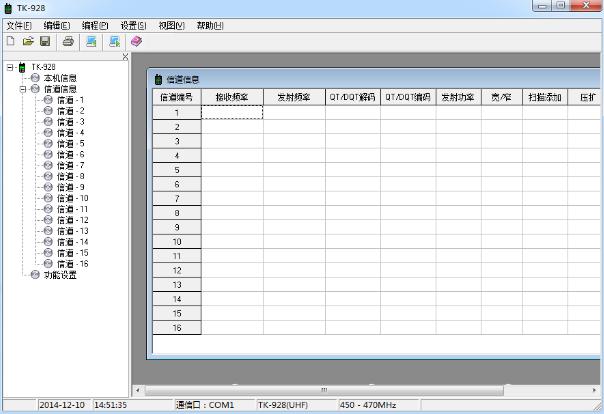Collapse the TK-928 root tree node

pos(10,67)
